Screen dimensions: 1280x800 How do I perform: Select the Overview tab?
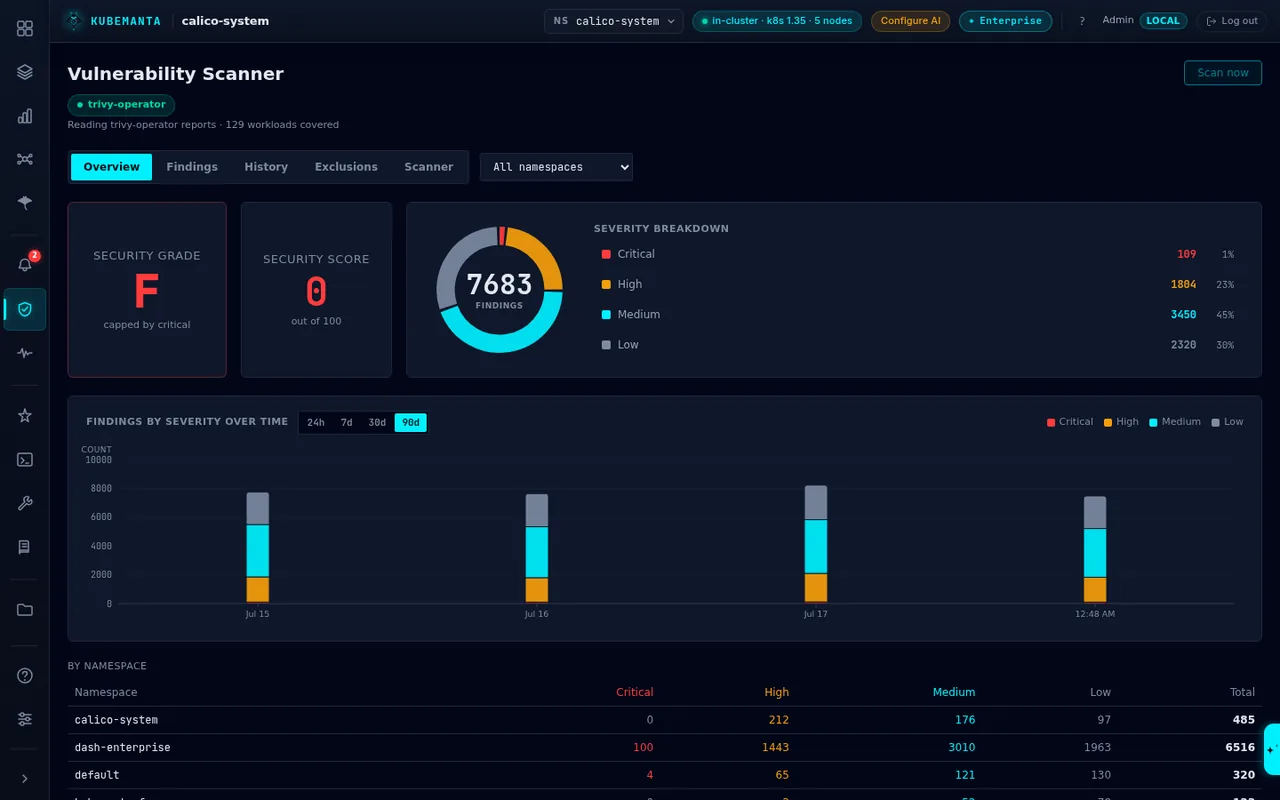click(111, 167)
